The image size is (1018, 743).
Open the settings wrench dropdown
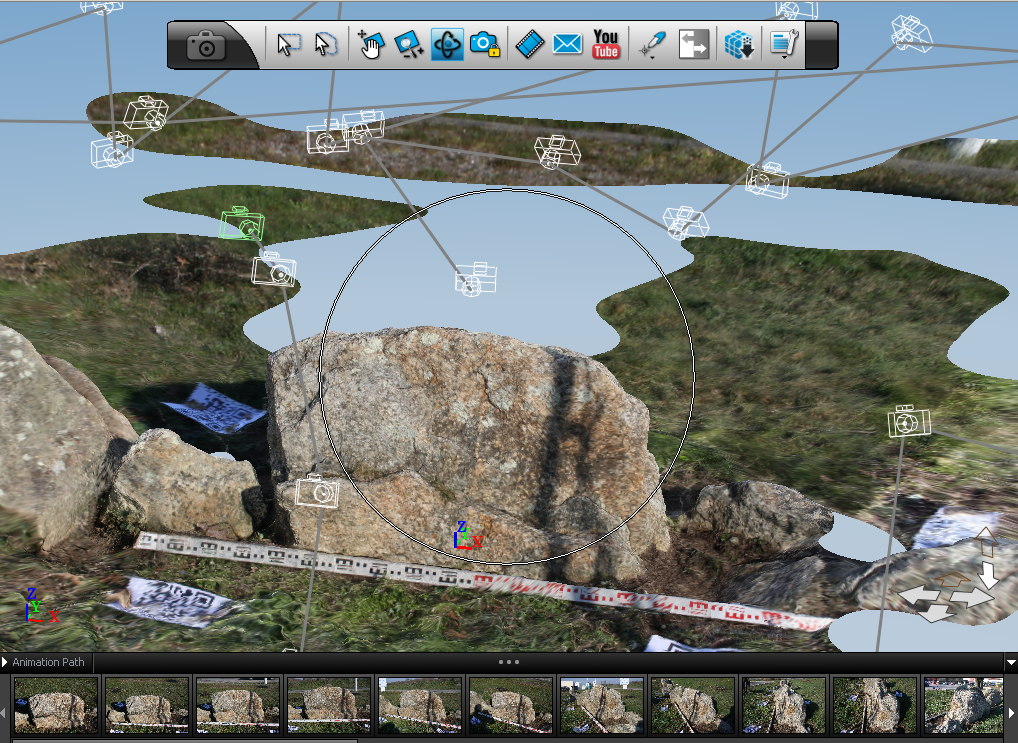pyautogui.click(x=782, y=45)
